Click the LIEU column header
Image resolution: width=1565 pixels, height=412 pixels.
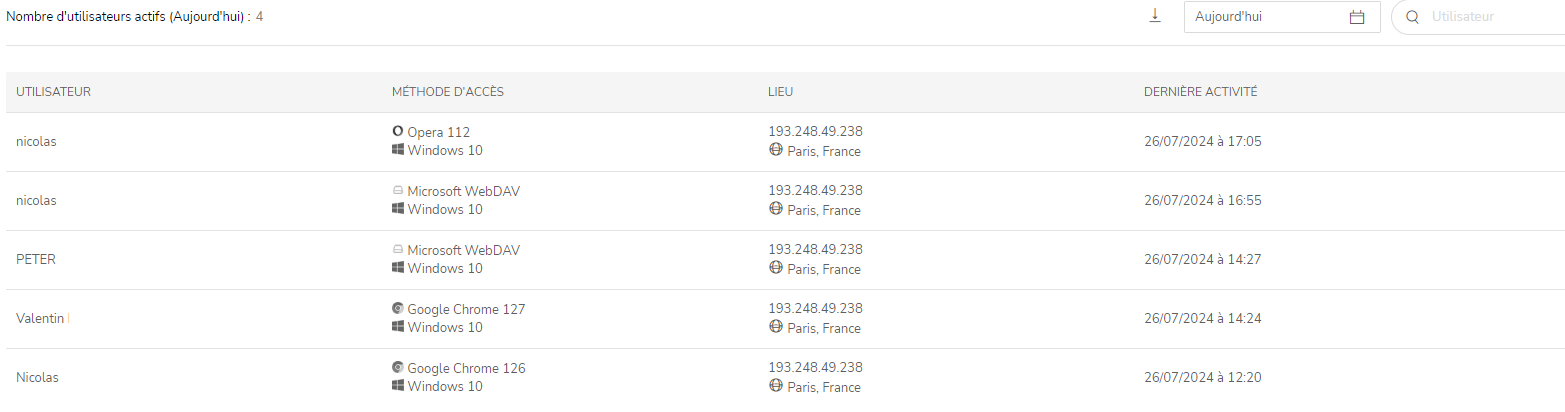point(781,92)
